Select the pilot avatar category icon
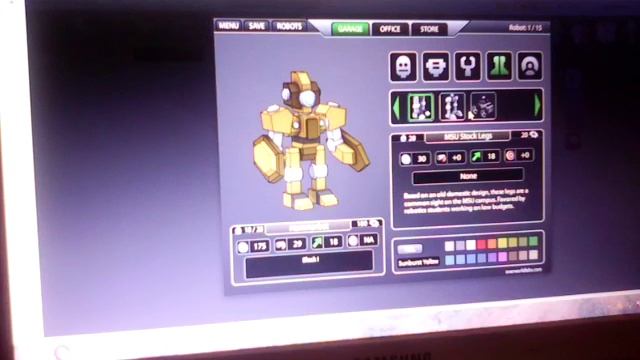 coord(529,66)
